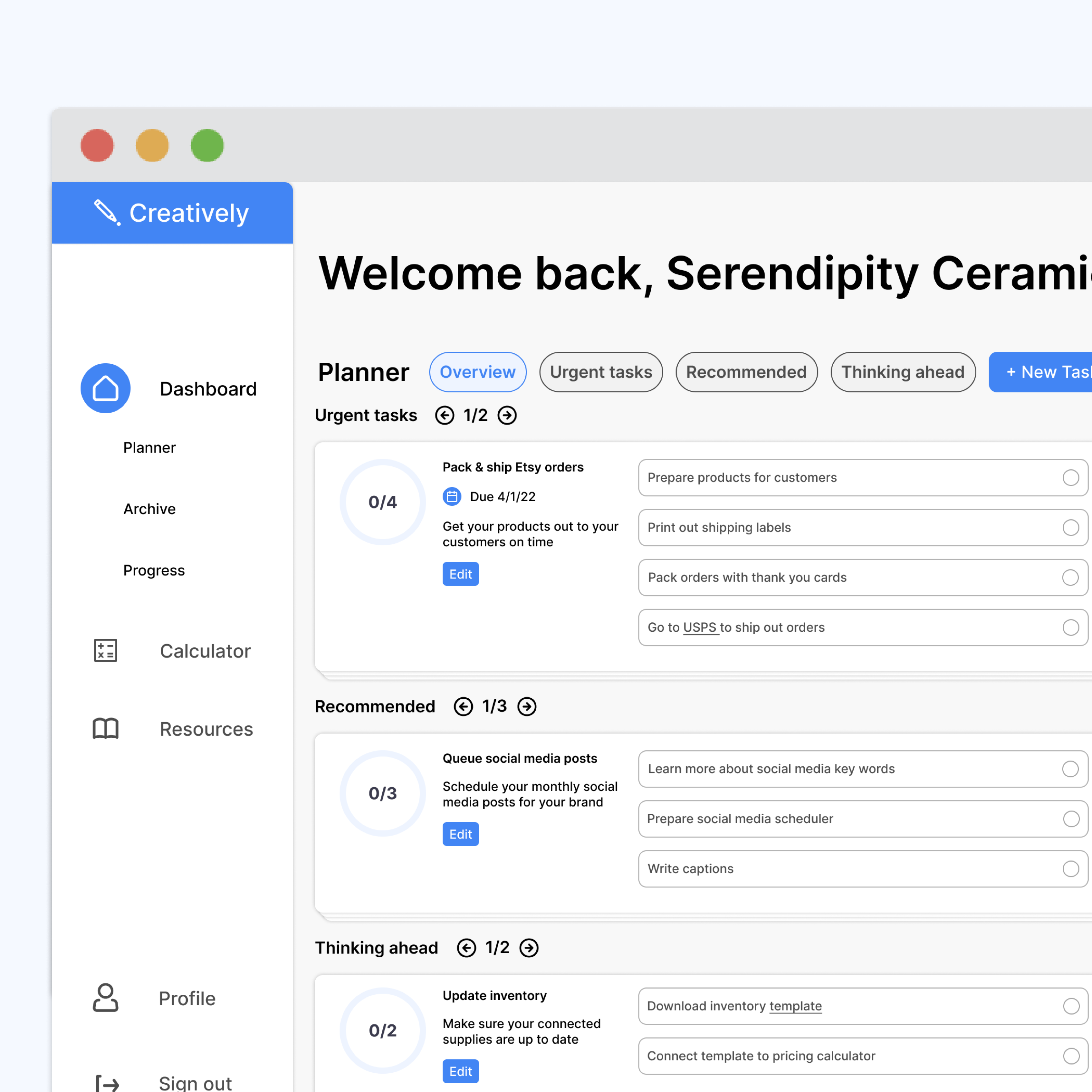1092x1092 pixels.
Task: Click the 0/3 progress ring
Action: pos(383,794)
